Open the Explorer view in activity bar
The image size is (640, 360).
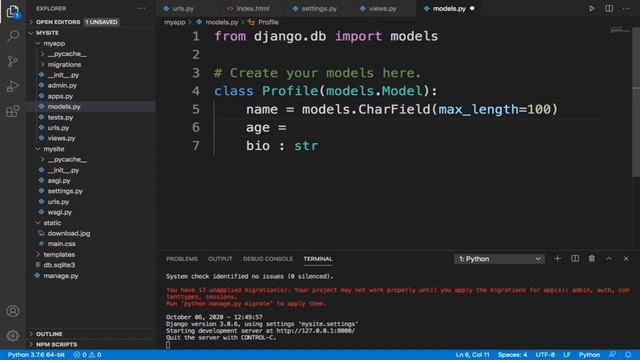[x=13, y=11]
